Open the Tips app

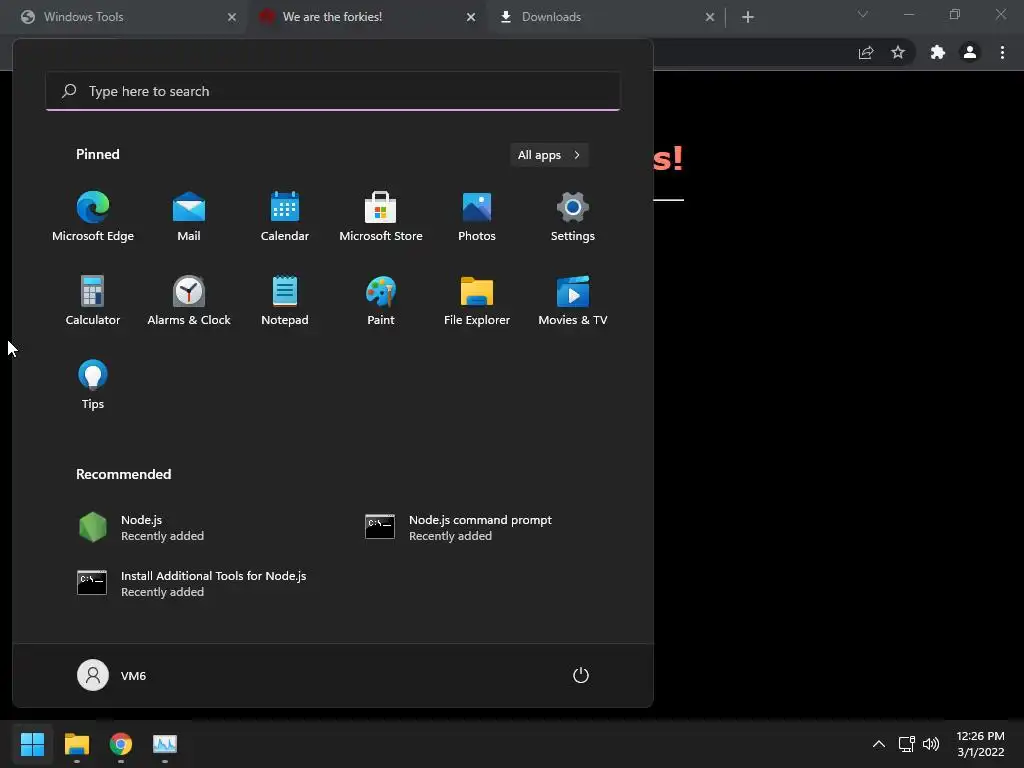coord(93,385)
